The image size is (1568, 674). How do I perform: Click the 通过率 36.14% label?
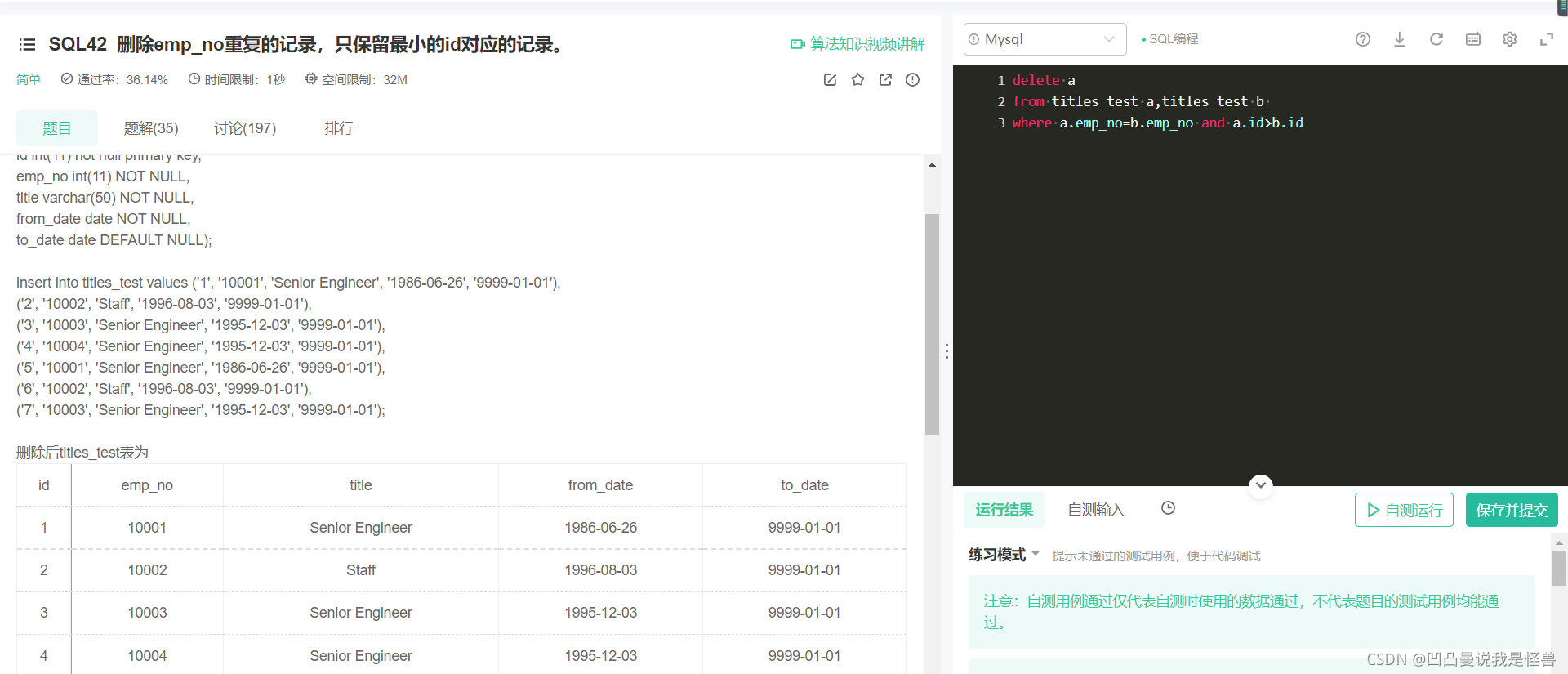pos(114,79)
